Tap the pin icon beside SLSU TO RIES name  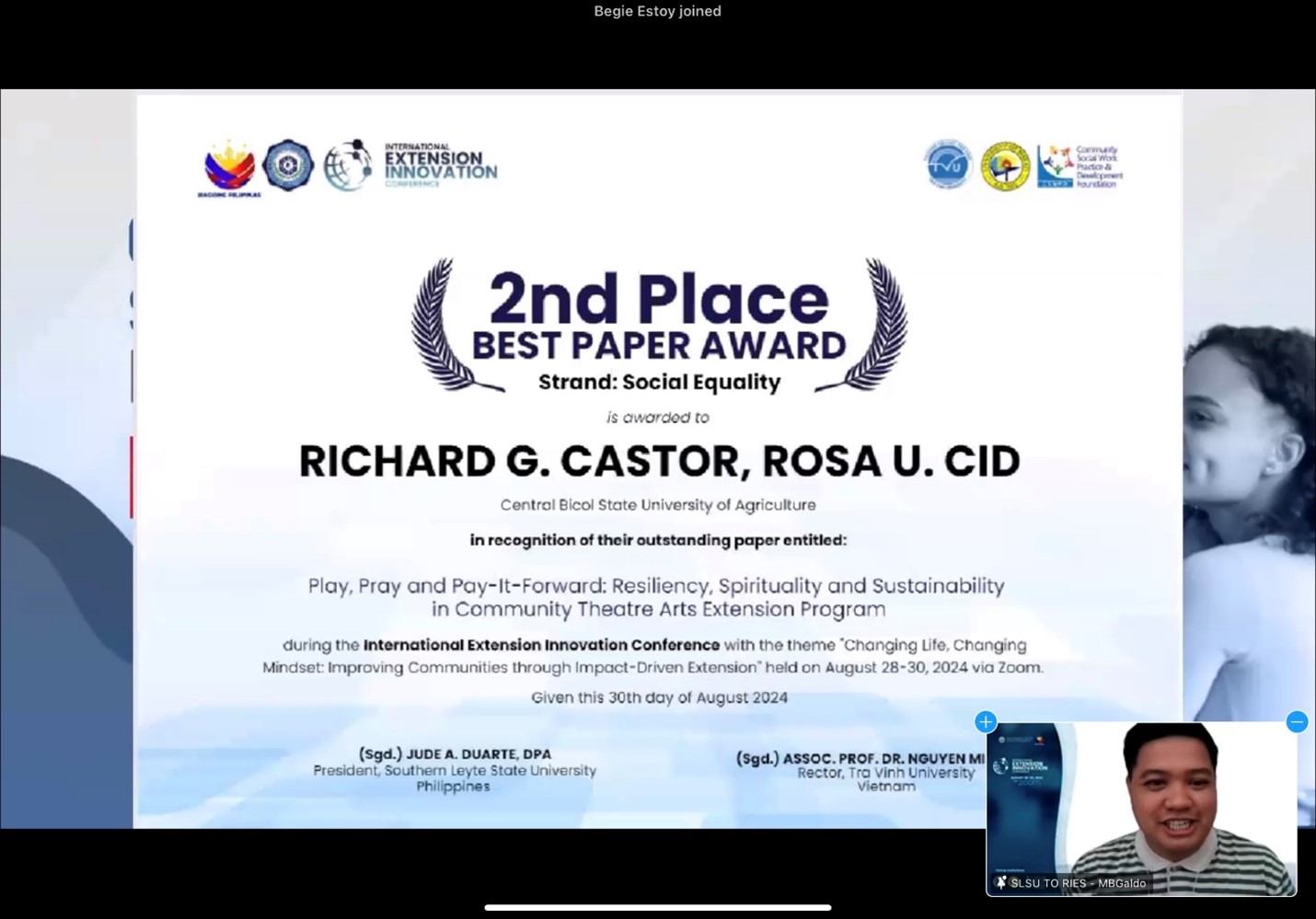tap(1001, 883)
